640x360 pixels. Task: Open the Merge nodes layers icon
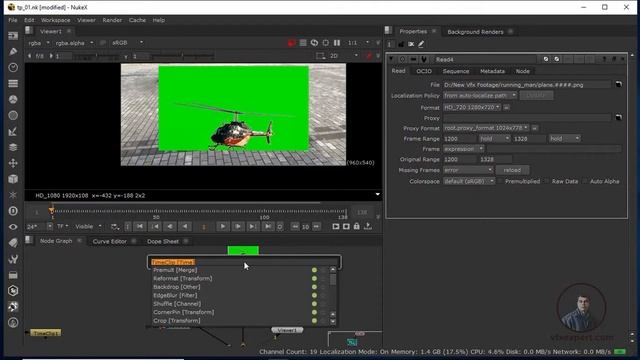coord(13,147)
